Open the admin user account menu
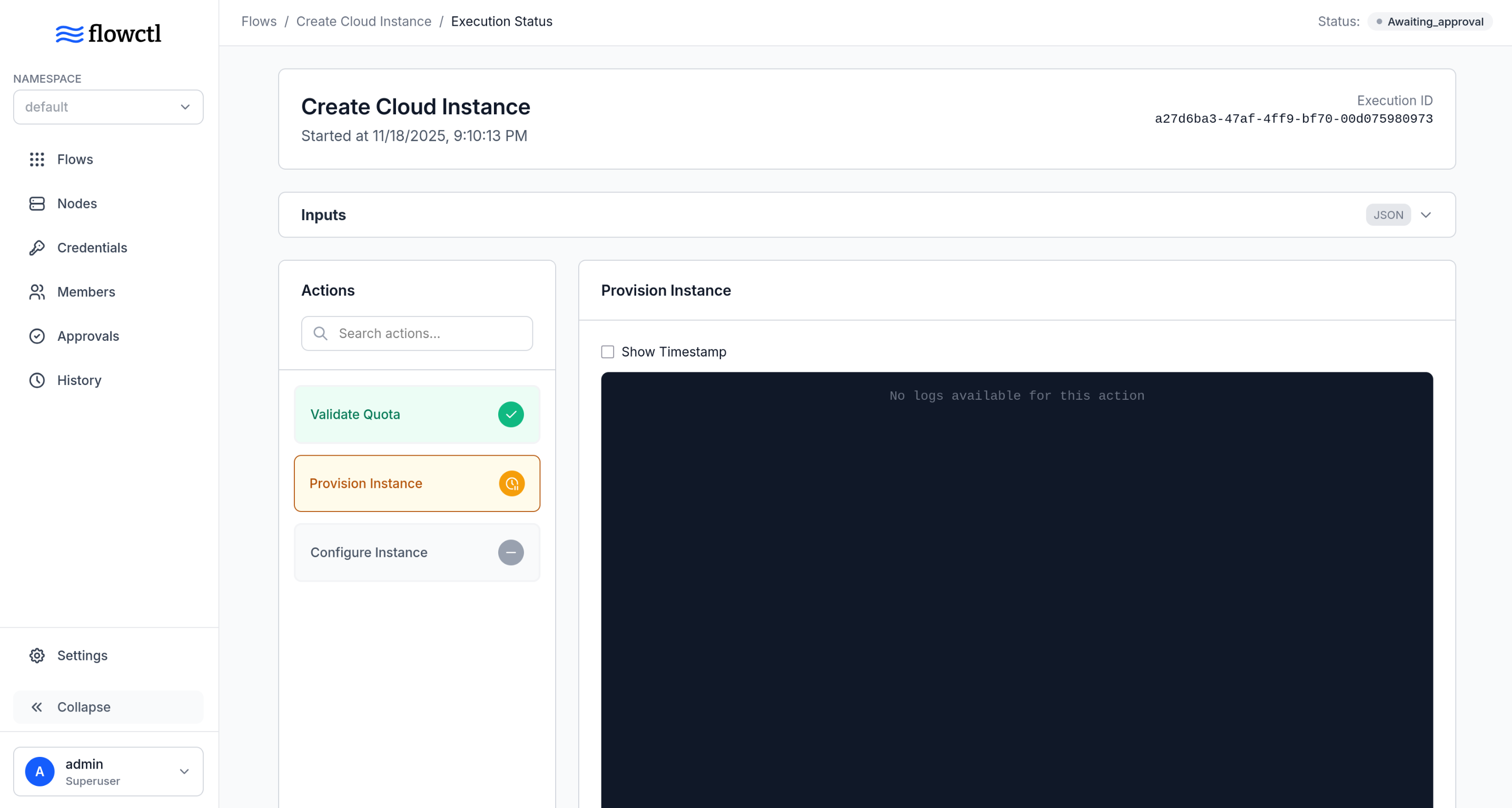 [x=108, y=772]
